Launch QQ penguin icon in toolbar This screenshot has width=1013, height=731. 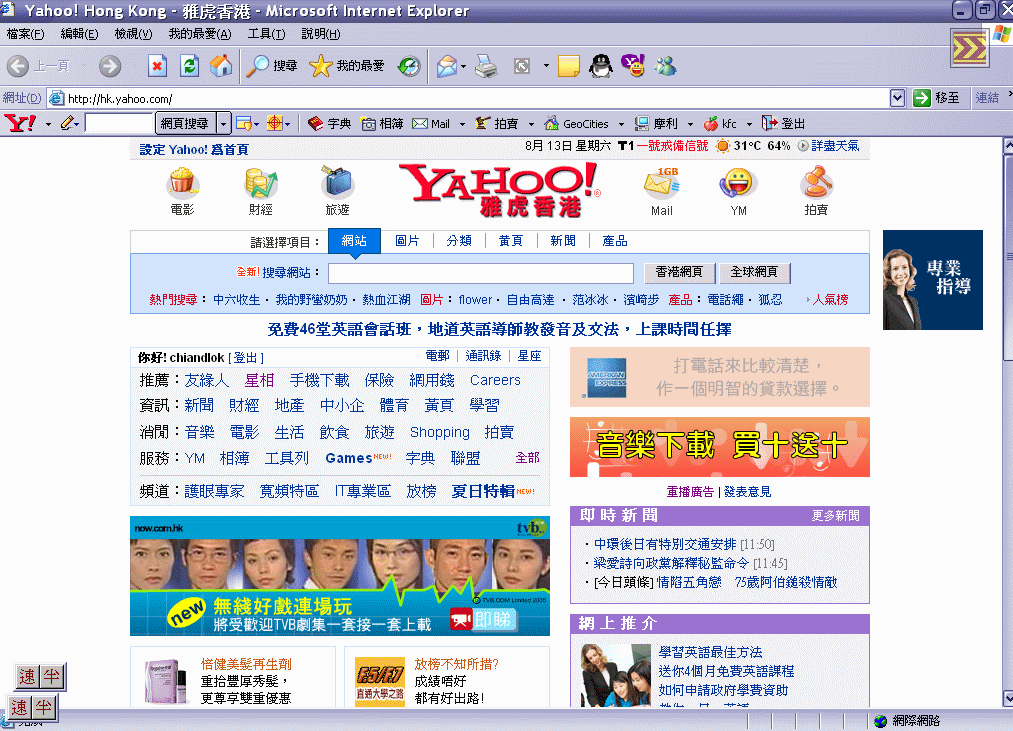pos(601,66)
